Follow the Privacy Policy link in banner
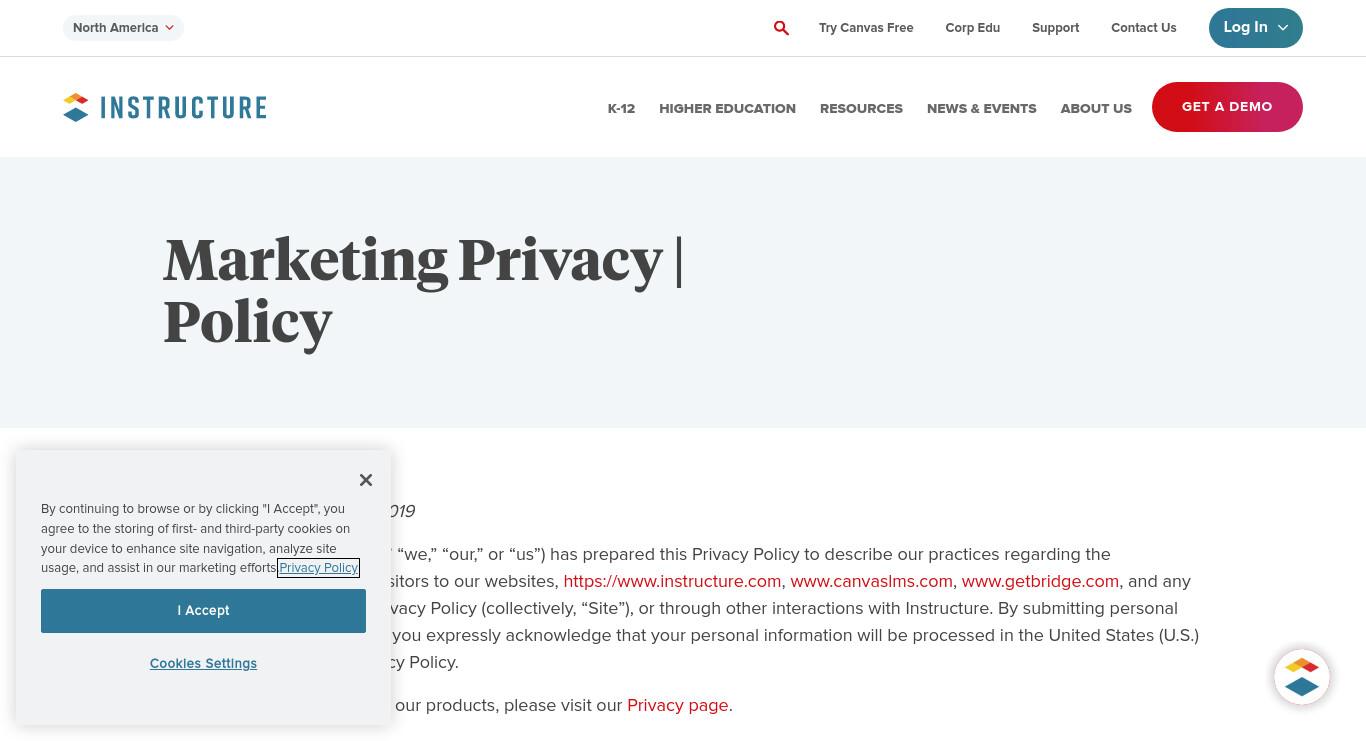Image resolution: width=1366 pixels, height=741 pixels. click(x=318, y=568)
